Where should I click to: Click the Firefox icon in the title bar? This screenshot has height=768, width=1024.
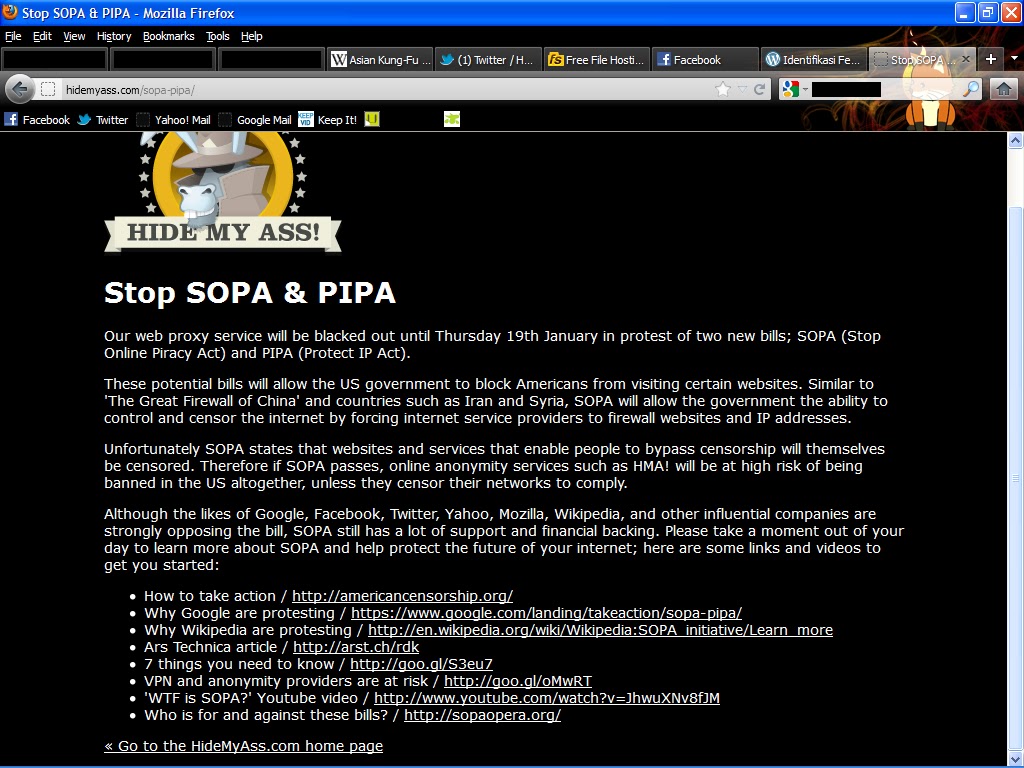(10, 12)
